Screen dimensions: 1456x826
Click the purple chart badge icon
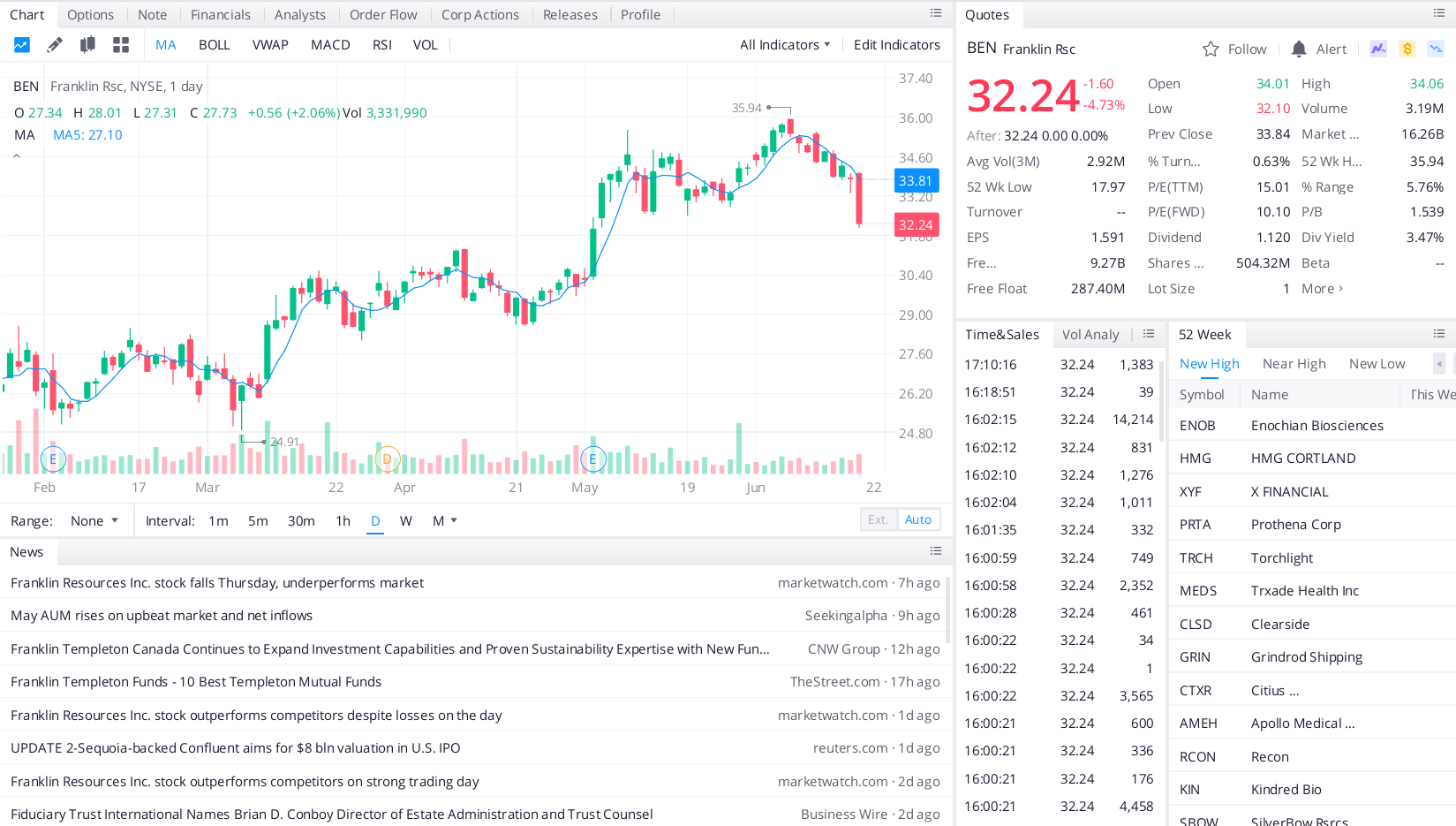pyautogui.click(x=1378, y=49)
